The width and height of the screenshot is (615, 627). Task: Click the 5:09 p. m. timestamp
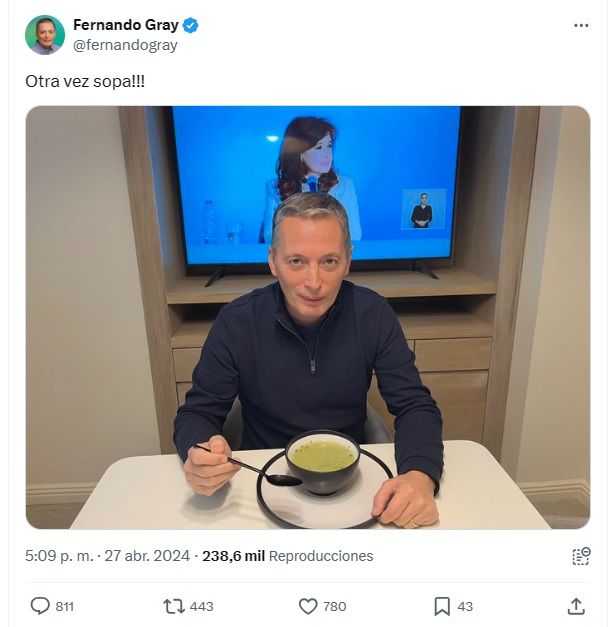pos(59,556)
